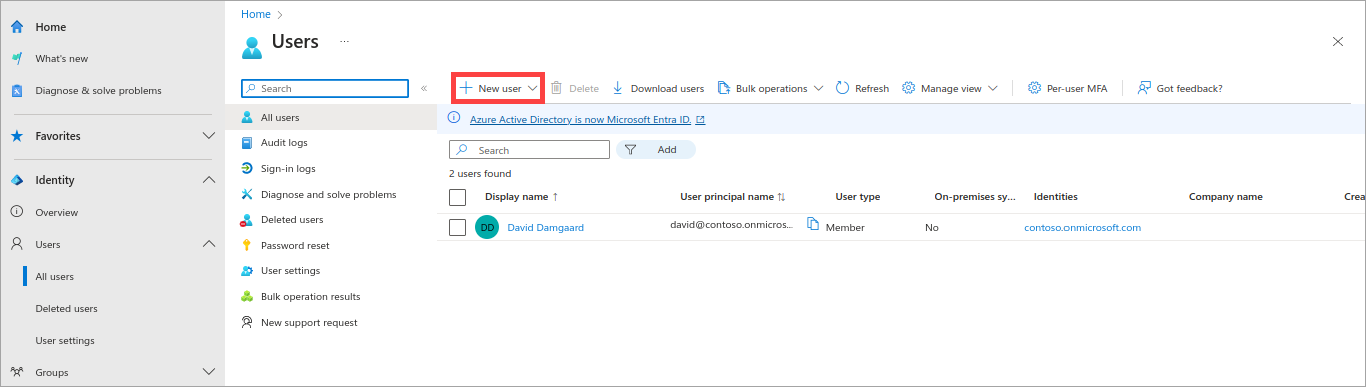Click the Diagnose & solve problems sidebar icon
Screen dimensions: 1366x387
17,90
